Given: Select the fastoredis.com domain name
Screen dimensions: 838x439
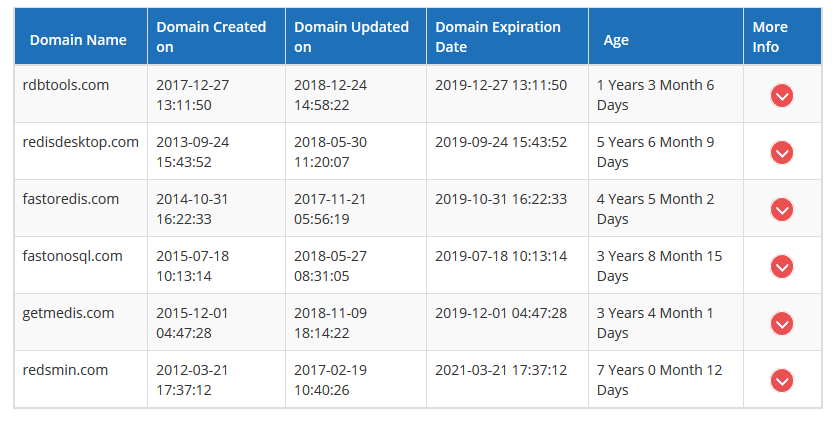Looking at the screenshot, I should (71, 199).
